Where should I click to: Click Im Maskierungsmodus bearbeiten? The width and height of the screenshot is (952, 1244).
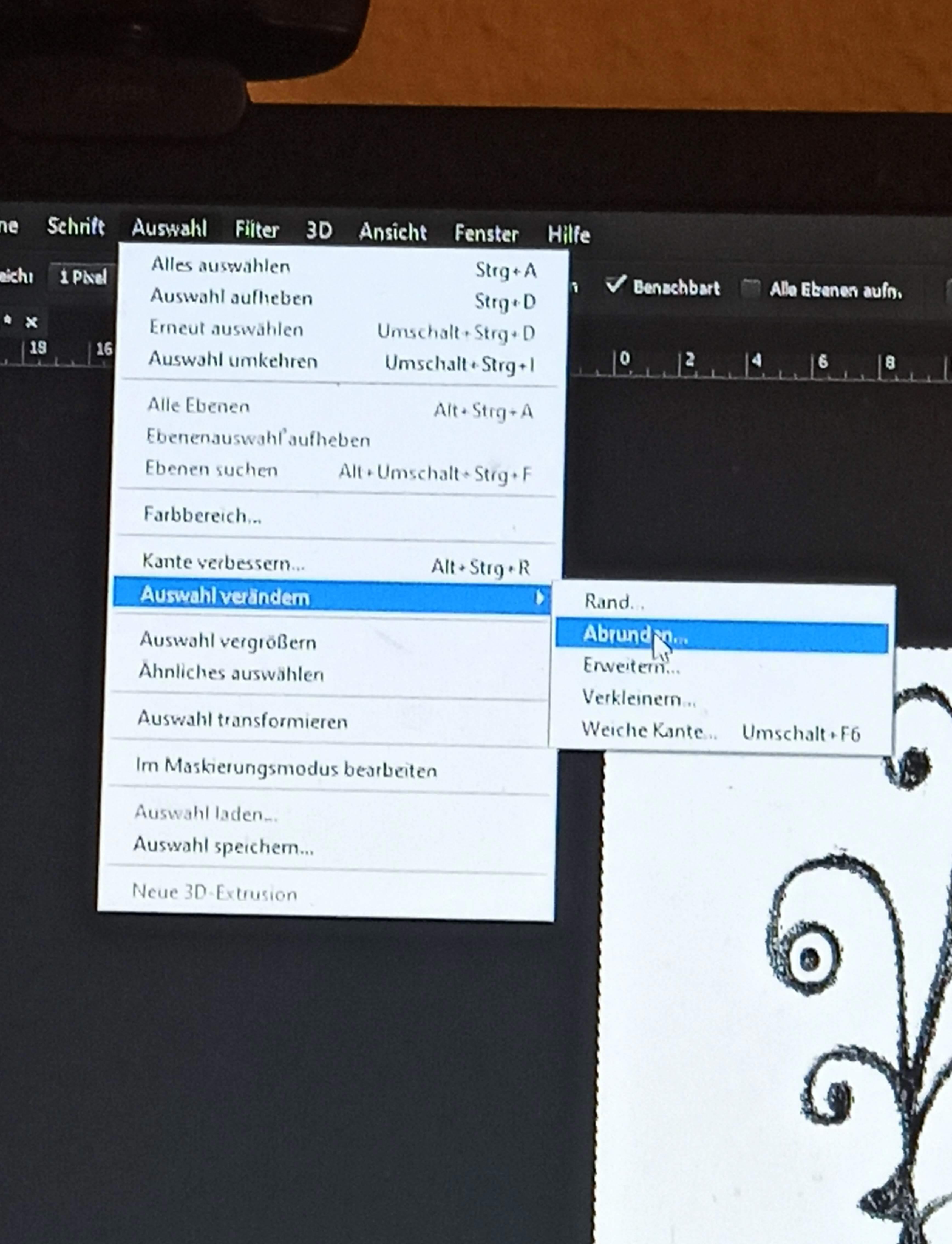point(286,769)
